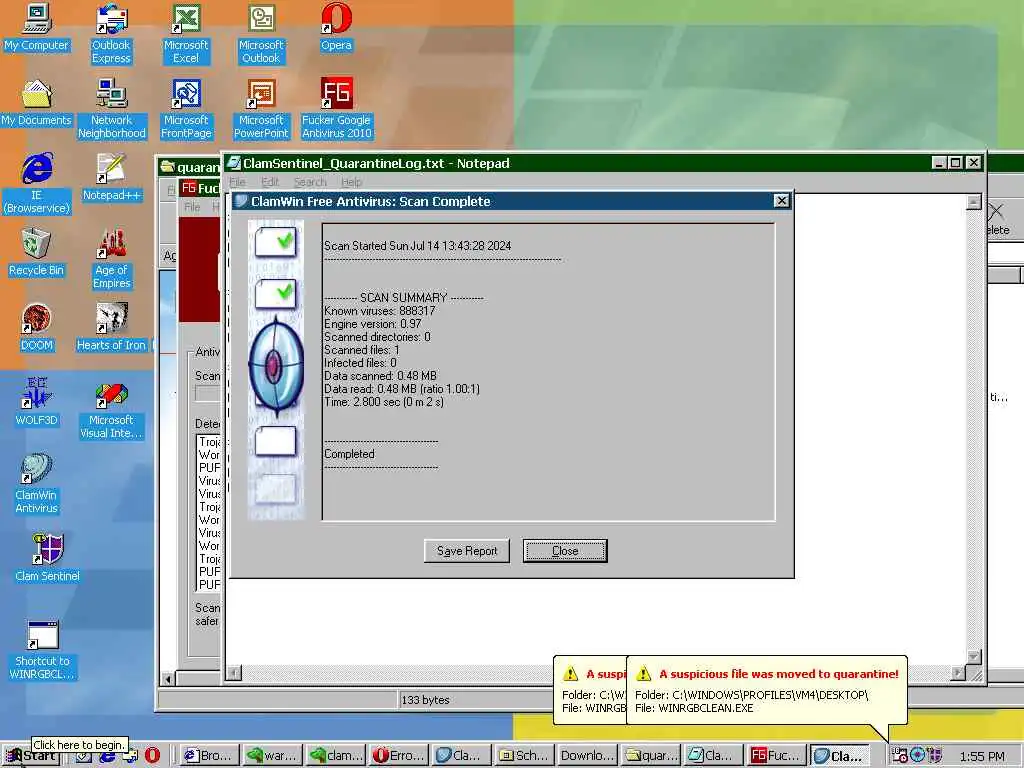Launch Notepad++ desktop shortcut
The image size is (1024, 768).
click(x=111, y=177)
